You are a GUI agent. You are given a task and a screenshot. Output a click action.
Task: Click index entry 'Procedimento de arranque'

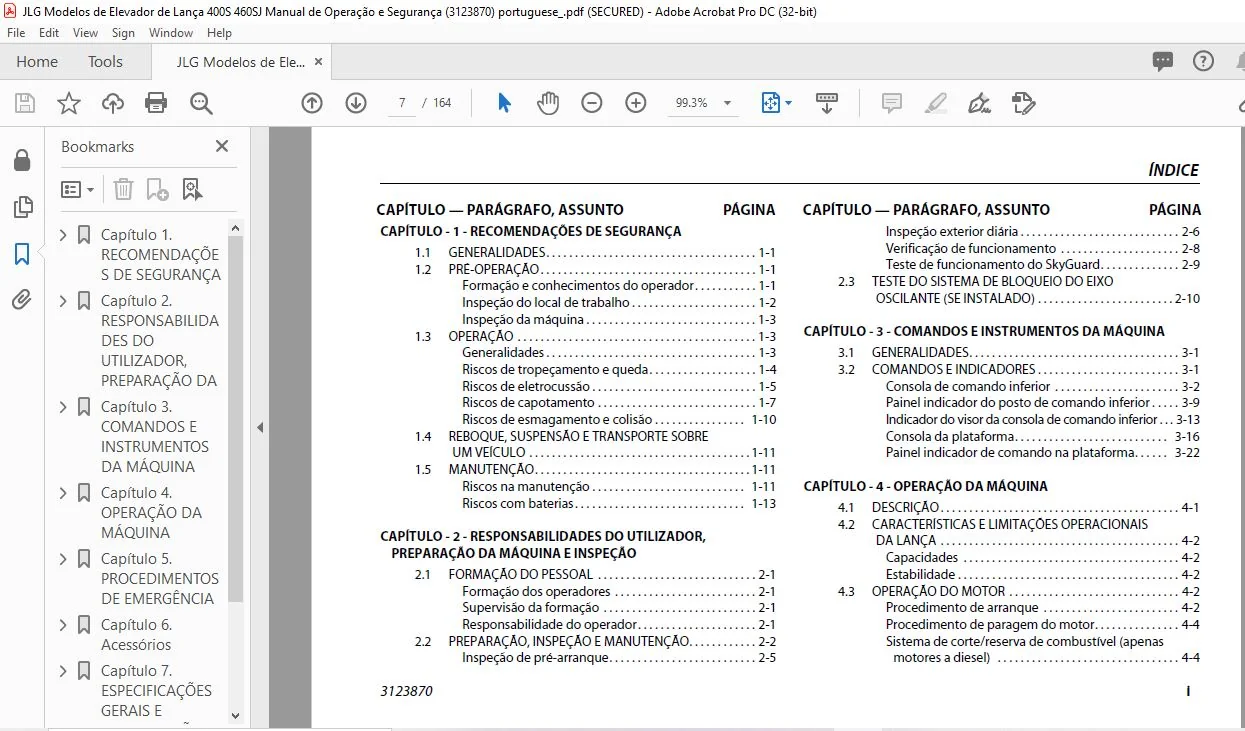962,608
